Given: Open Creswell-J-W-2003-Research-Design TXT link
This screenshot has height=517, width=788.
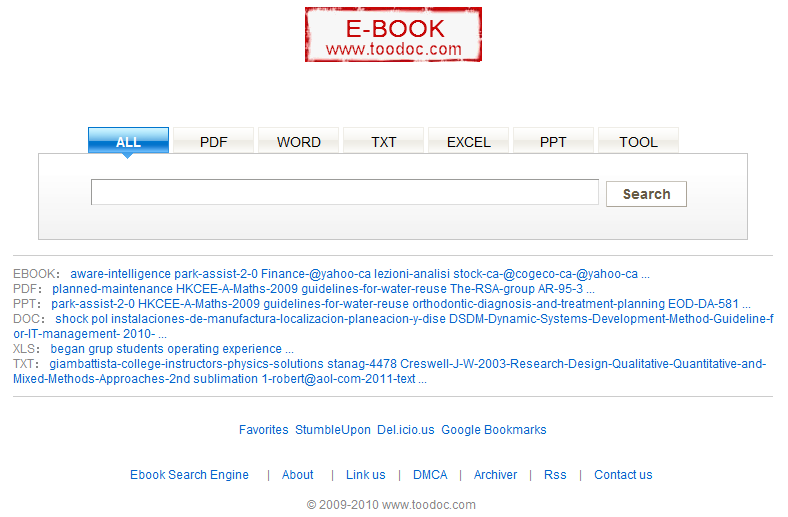Looking at the screenshot, I should 583,364.
